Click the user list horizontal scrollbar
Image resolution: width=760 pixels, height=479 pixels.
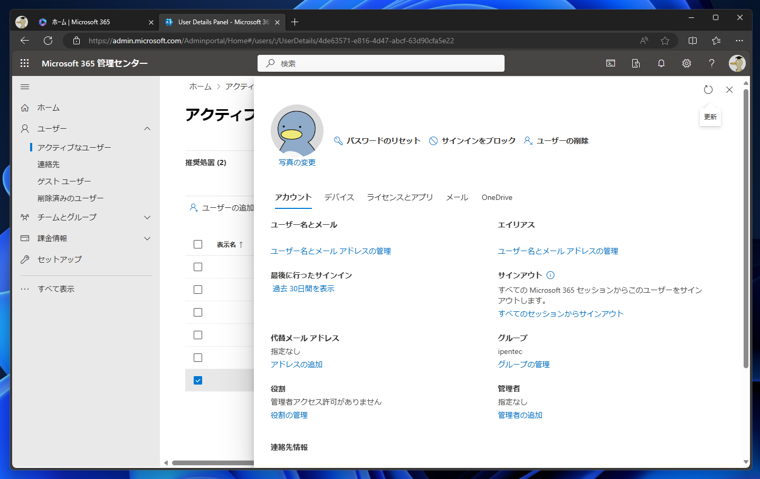pyautogui.click(x=212, y=463)
